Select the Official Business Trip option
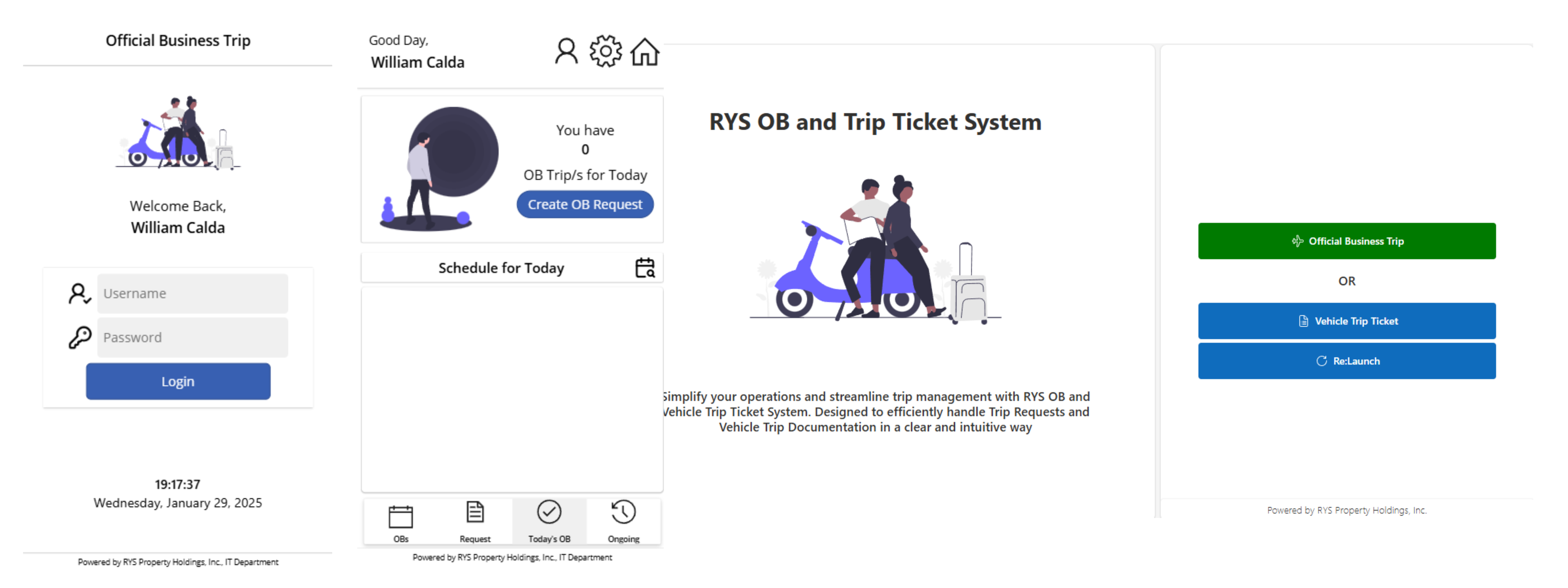This screenshot has width=1568, height=588. (x=1347, y=241)
